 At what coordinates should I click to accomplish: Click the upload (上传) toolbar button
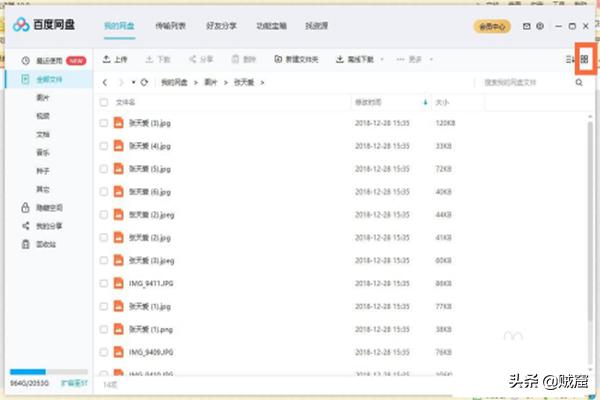point(115,60)
